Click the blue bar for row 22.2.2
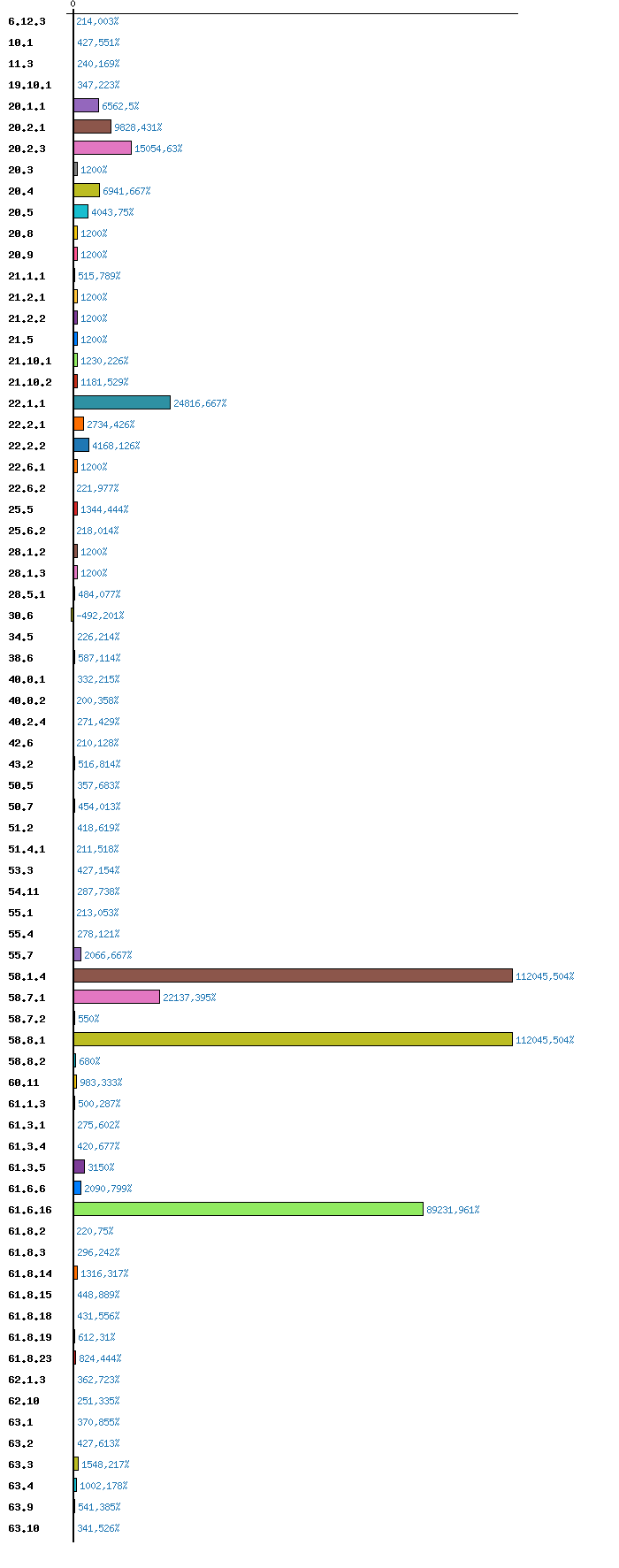Viewport: 619px width, 1568px height. pyautogui.click(x=81, y=445)
